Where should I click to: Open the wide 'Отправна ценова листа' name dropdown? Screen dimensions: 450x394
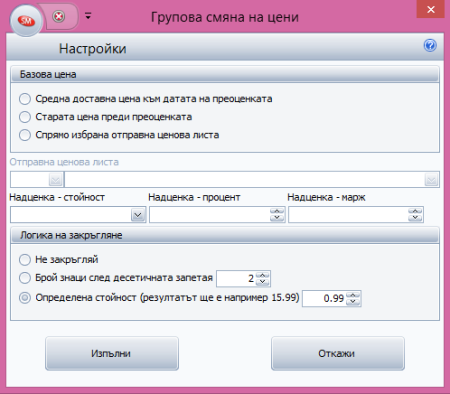pyautogui.click(x=431, y=180)
